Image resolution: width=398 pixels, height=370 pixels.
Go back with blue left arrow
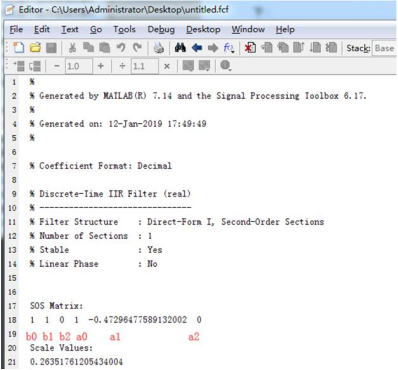click(197, 48)
